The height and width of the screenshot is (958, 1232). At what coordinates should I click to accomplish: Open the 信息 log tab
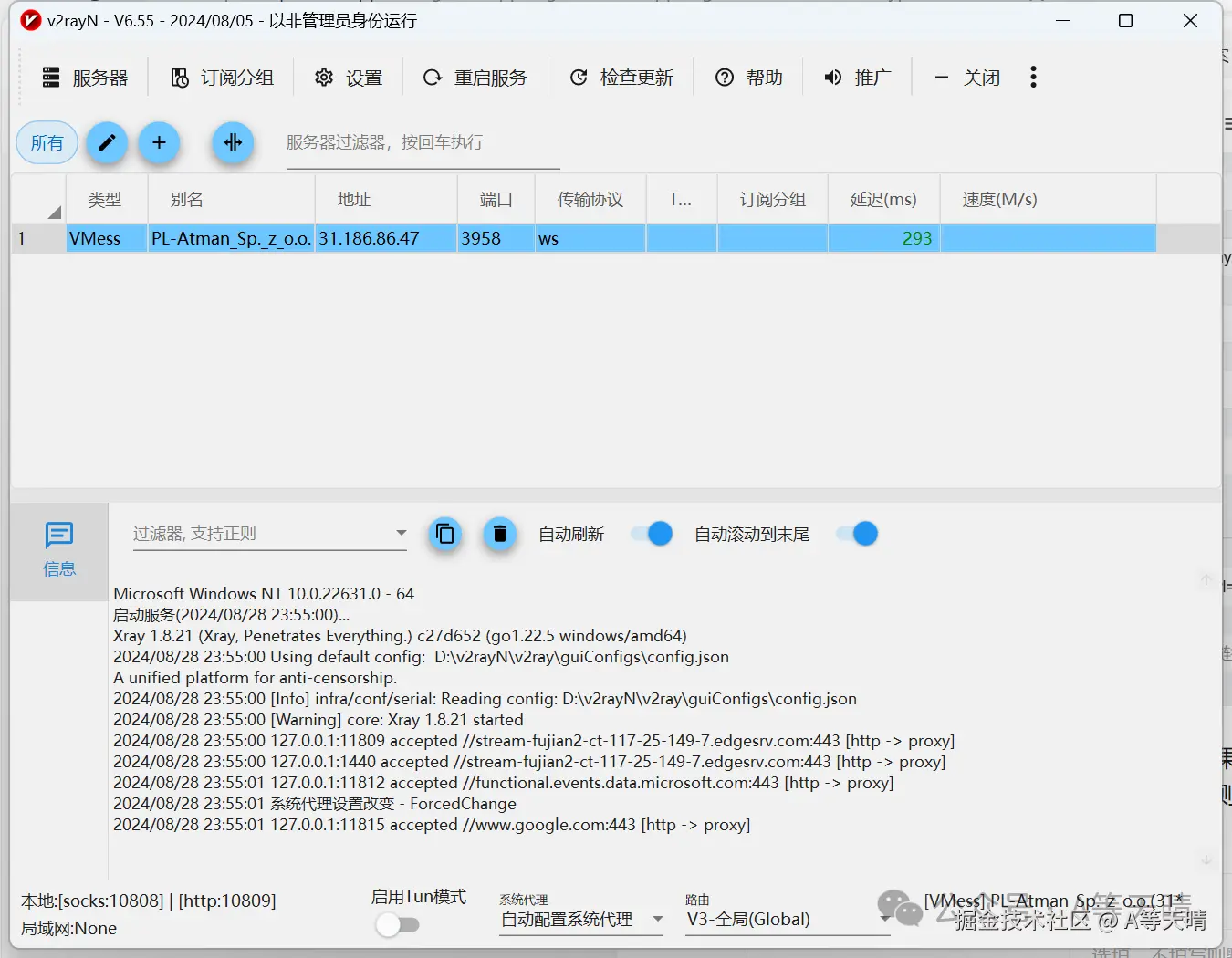[x=59, y=550]
